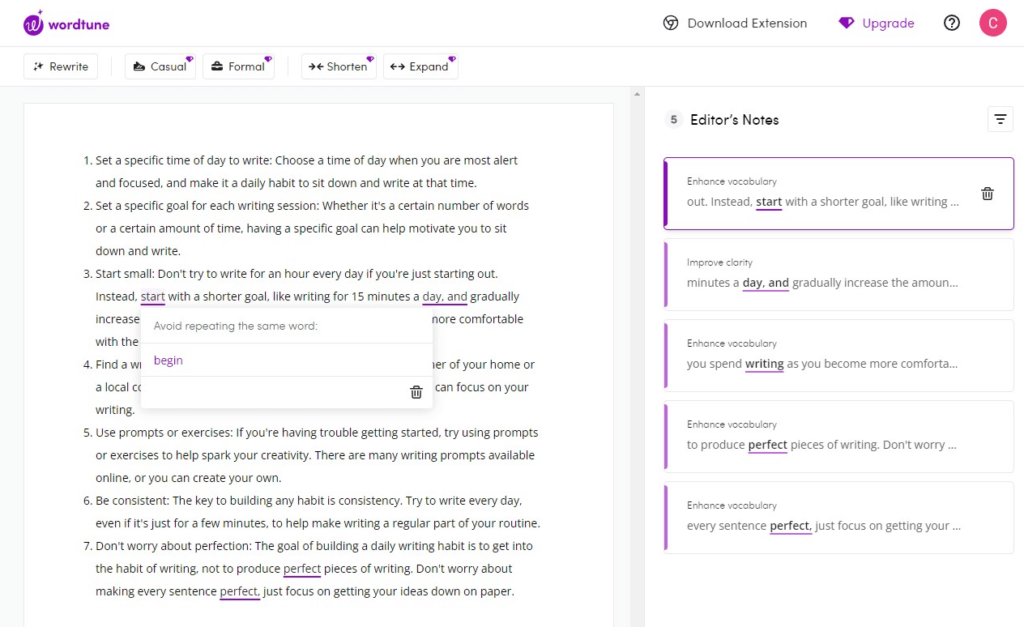Open the 'writing' Enhance vocabulary note

[838, 356]
